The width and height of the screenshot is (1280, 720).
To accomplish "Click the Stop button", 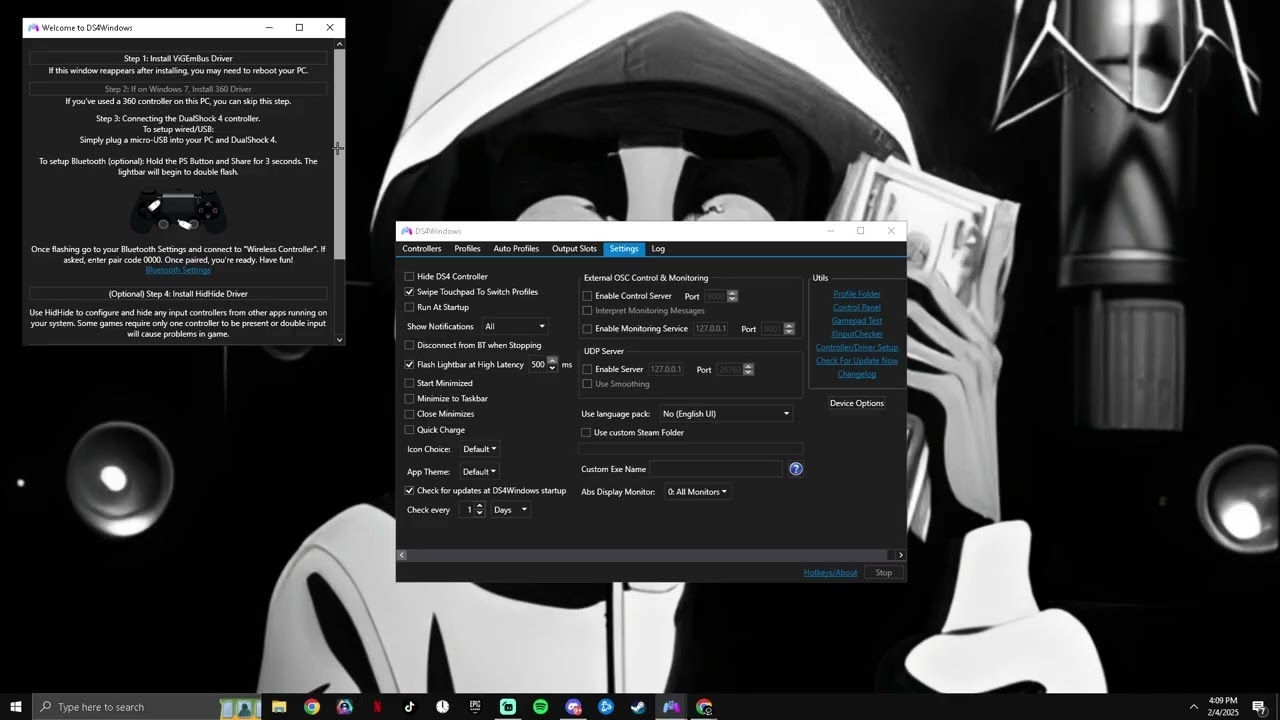I will pyautogui.click(x=884, y=573).
